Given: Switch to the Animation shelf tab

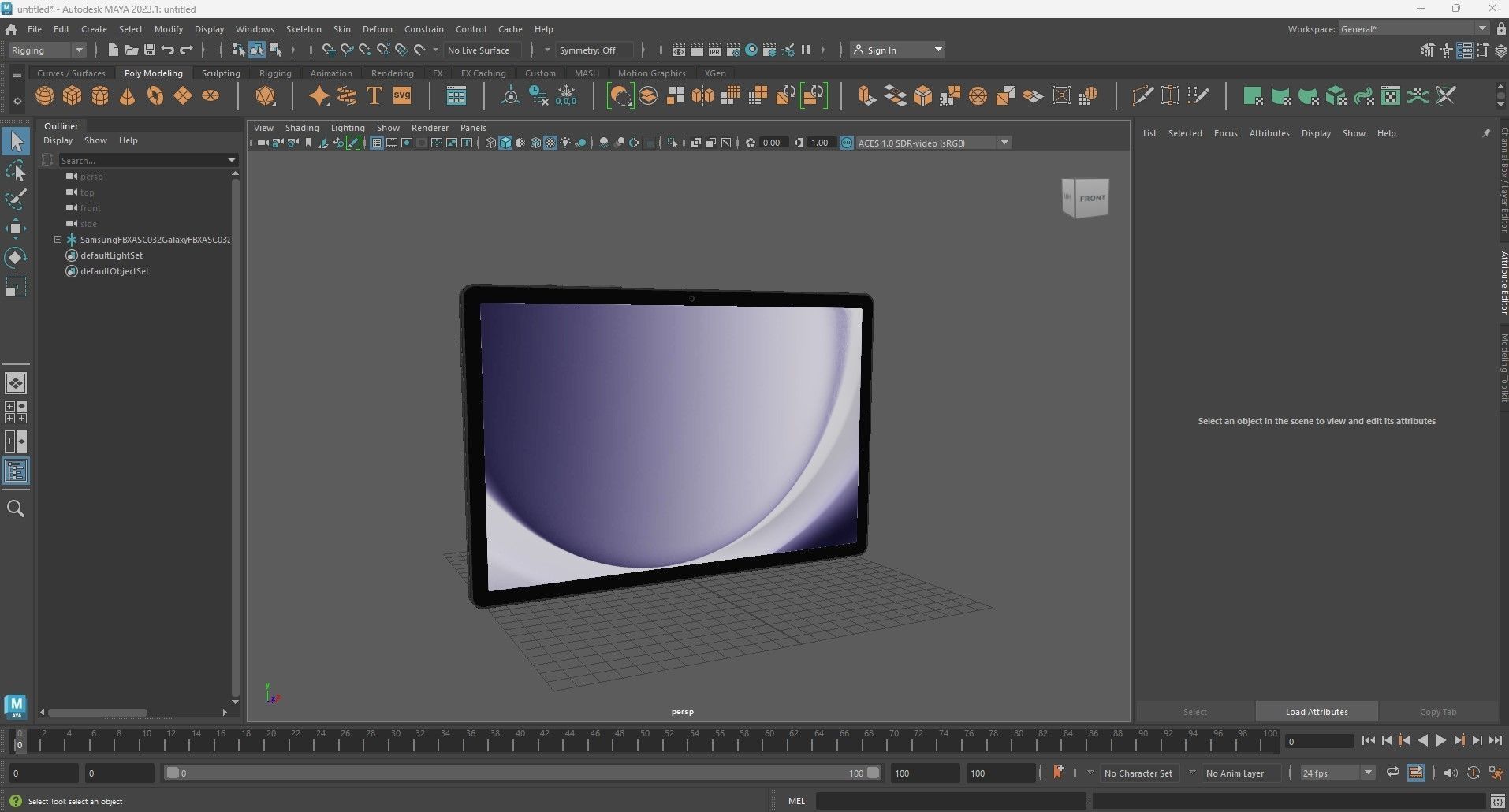Looking at the screenshot, I should point(331,73).
